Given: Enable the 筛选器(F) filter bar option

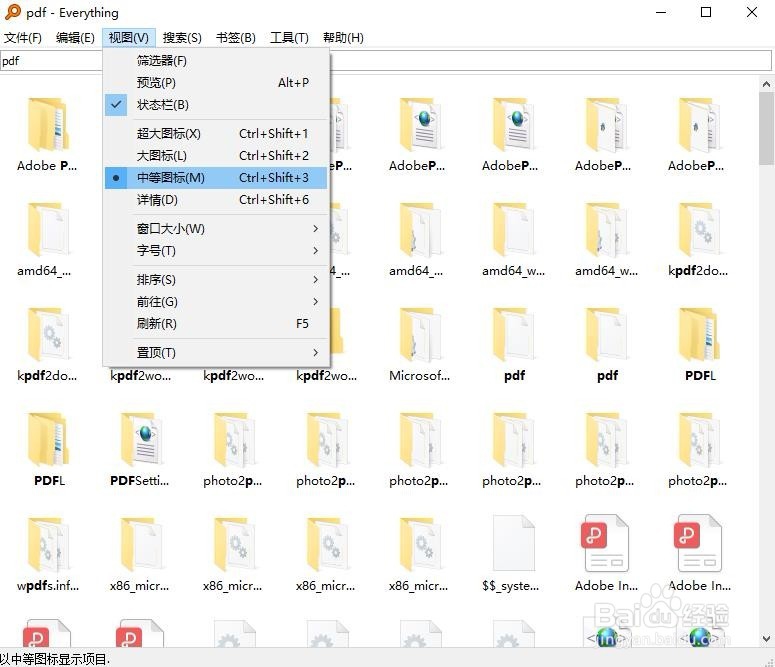Looking at the screenshot, I should (x=216, y=61).
